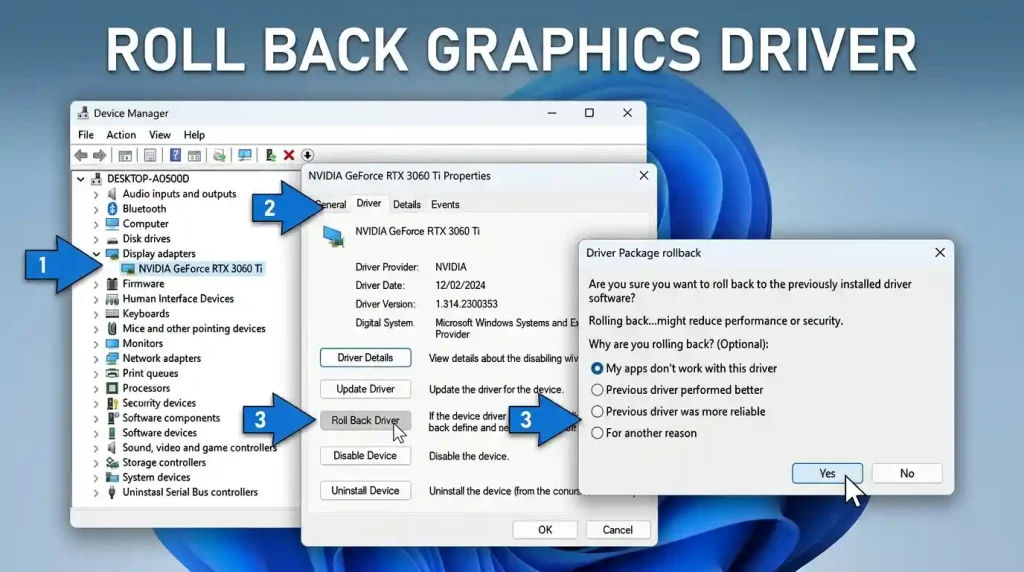Screen dimensions: 1024x572
Task: Select 'My apps don't work with this driver'
Action: click(x=597, y=368)
